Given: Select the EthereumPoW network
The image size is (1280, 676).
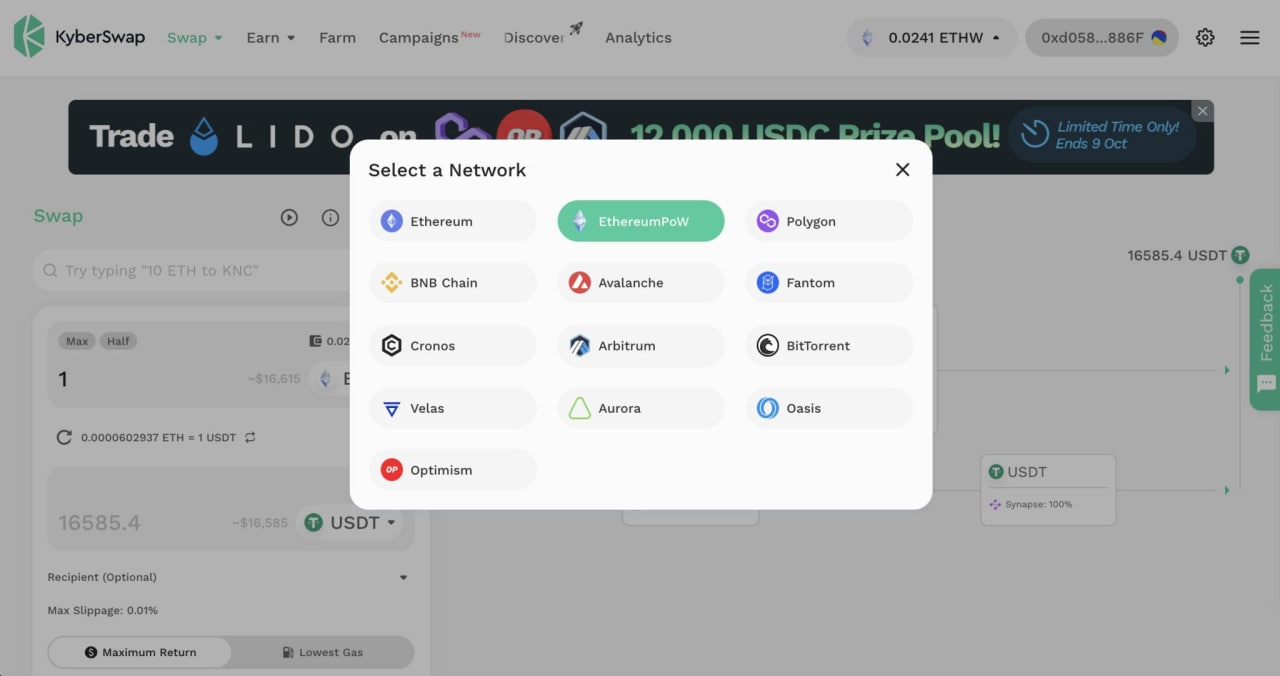Looking at the screenshot, I should (640, 221).
